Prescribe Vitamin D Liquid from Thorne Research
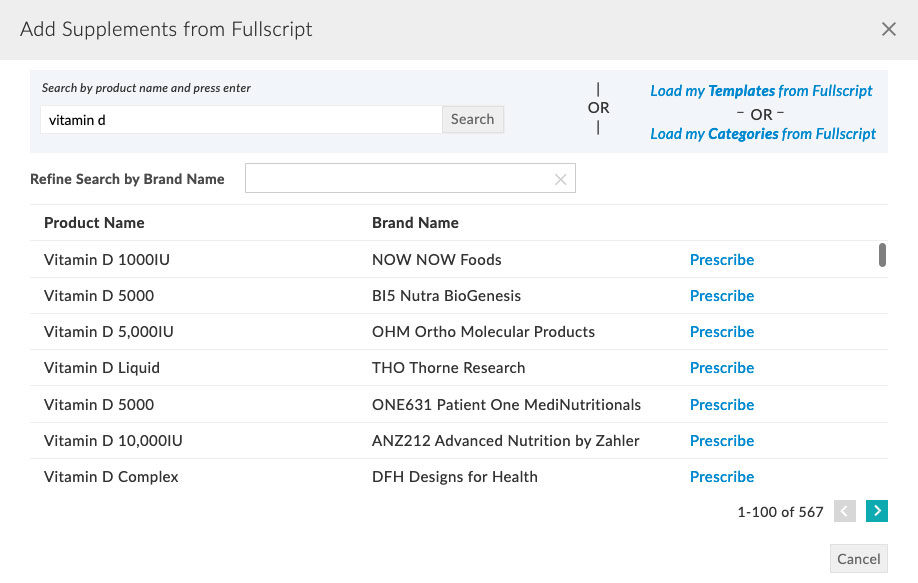The image size is (918, 583). (722, 367)
